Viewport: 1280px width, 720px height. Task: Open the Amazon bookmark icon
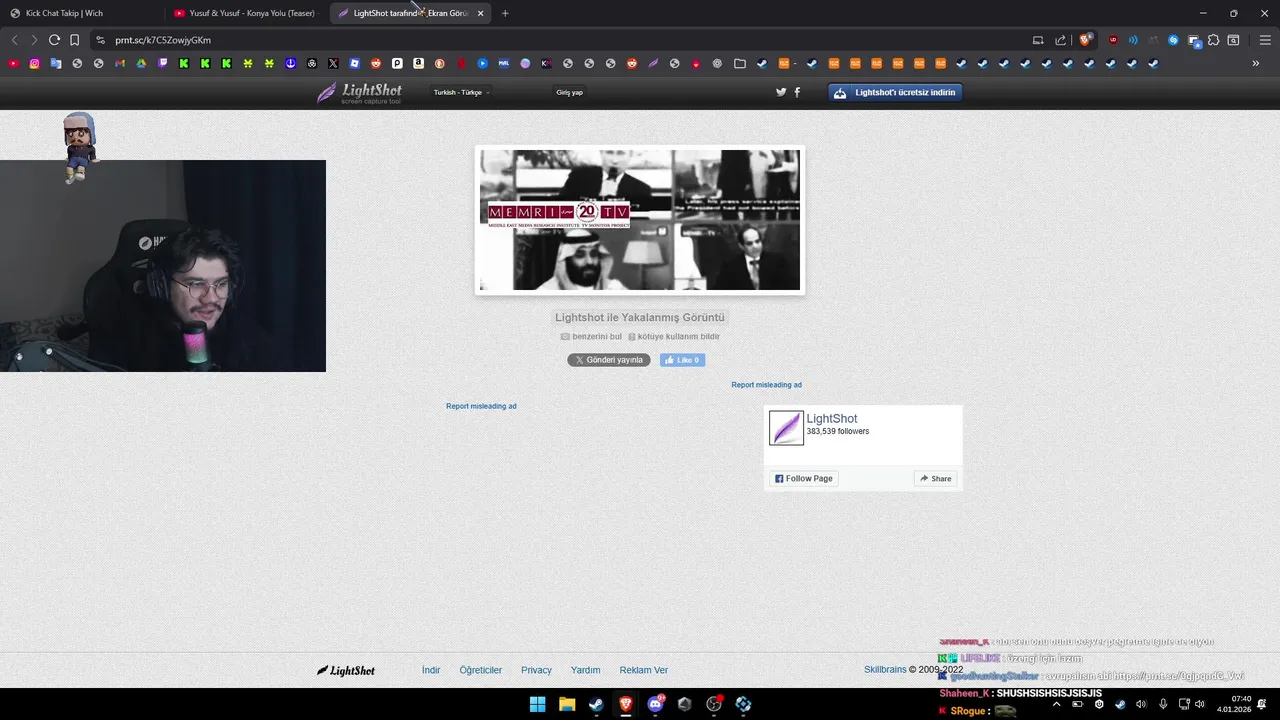pyautogui.click(x=418, y=63)
